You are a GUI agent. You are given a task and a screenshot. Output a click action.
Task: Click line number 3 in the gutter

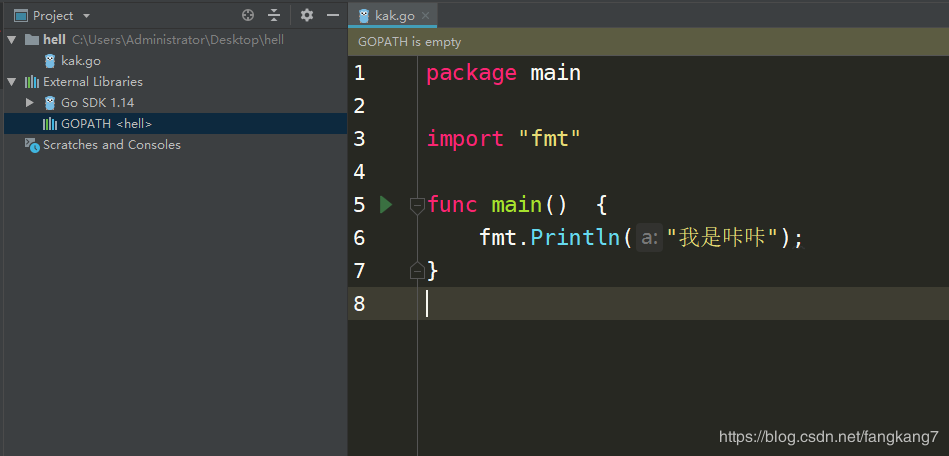(x=360, y=139)
